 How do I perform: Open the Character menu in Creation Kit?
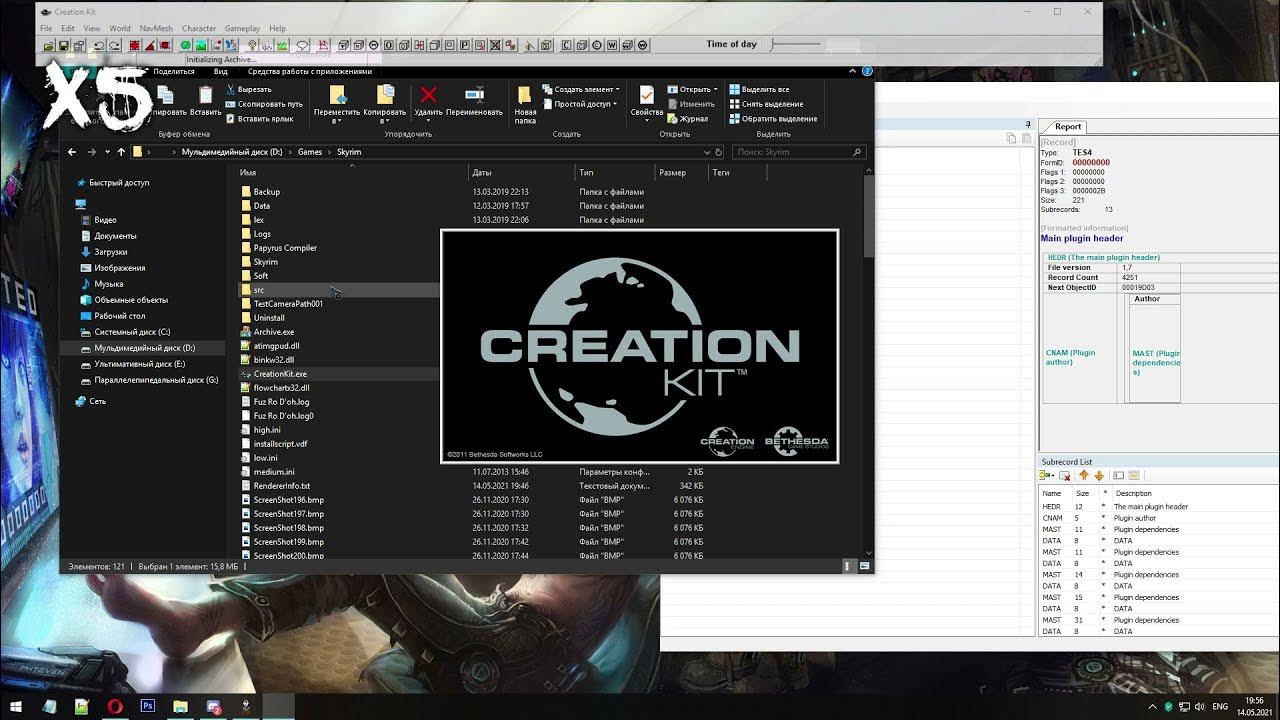point(199,29)
